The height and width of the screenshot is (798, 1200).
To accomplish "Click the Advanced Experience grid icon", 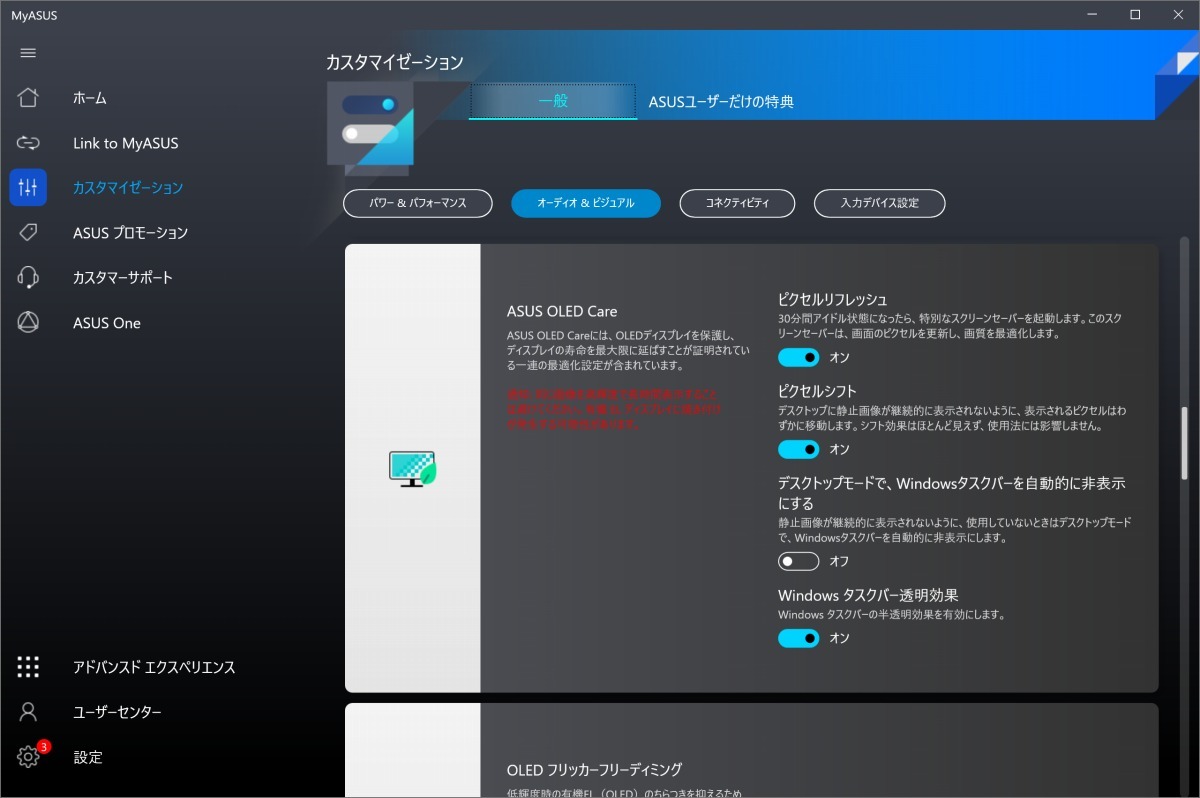I will click(x=28, y=667).
